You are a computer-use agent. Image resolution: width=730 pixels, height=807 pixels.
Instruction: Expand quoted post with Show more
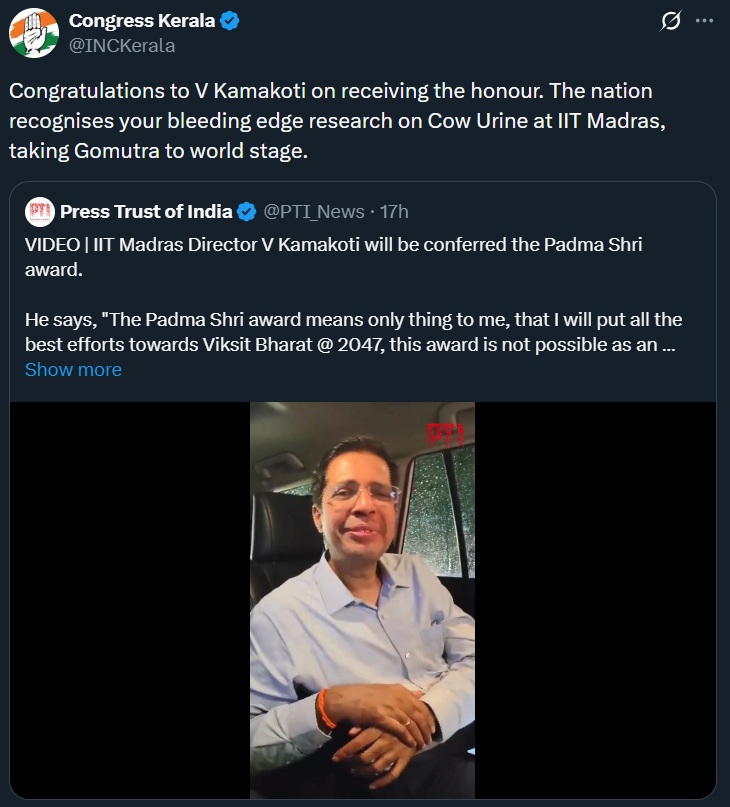tap(73, 369)
